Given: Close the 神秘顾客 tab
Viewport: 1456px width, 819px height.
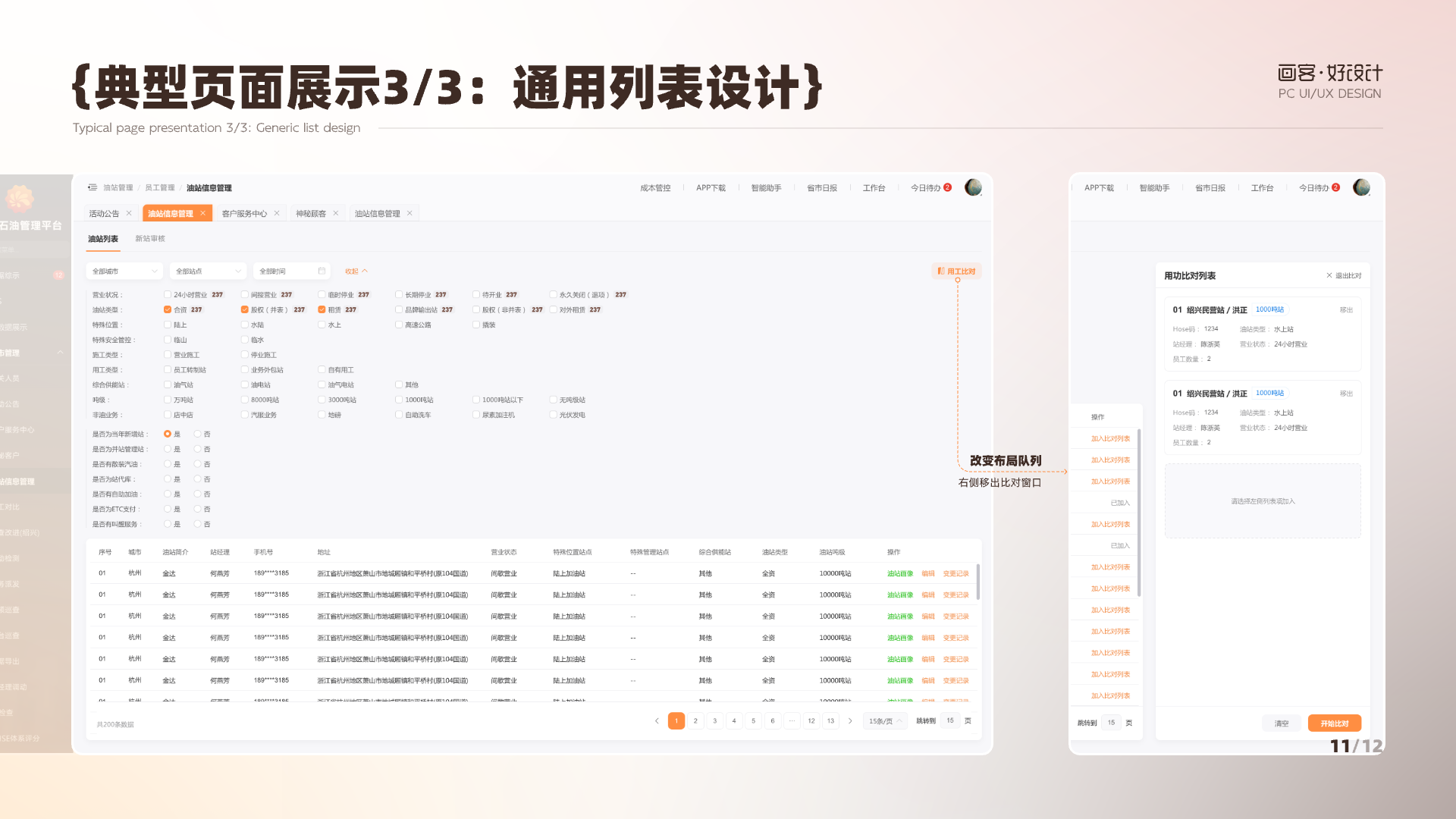Looking at the screenshot, I should [336, 213].
